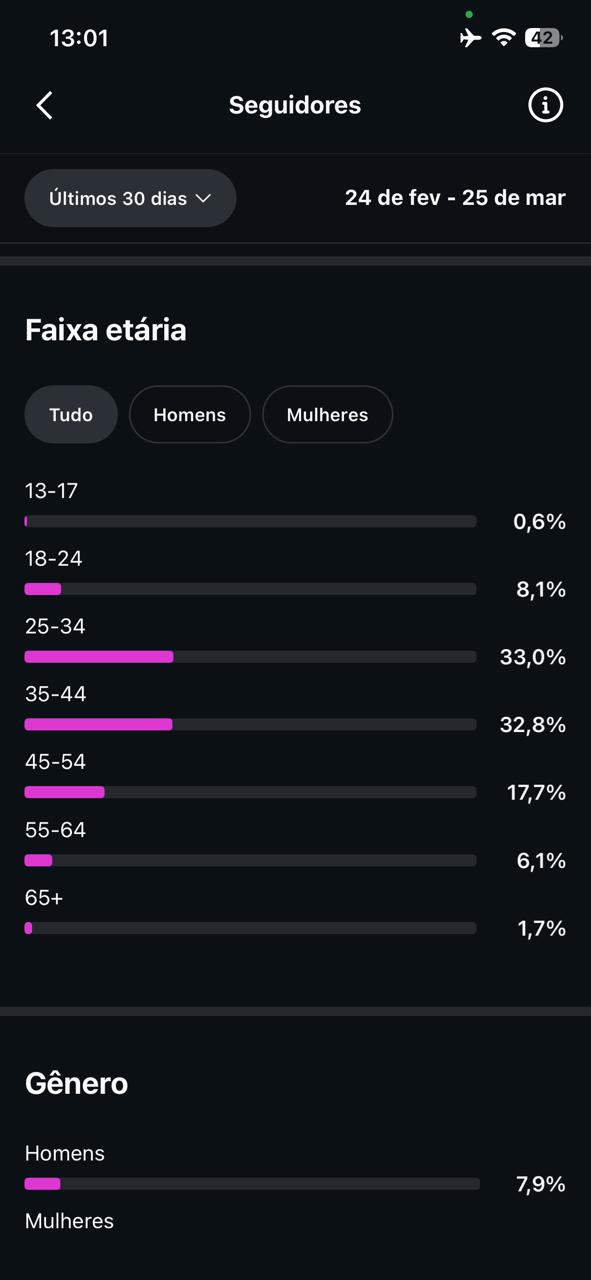This screenshot has width=591, height=1280.
Task: Select the Tudo filter
Action: click(x=70, y=414)
